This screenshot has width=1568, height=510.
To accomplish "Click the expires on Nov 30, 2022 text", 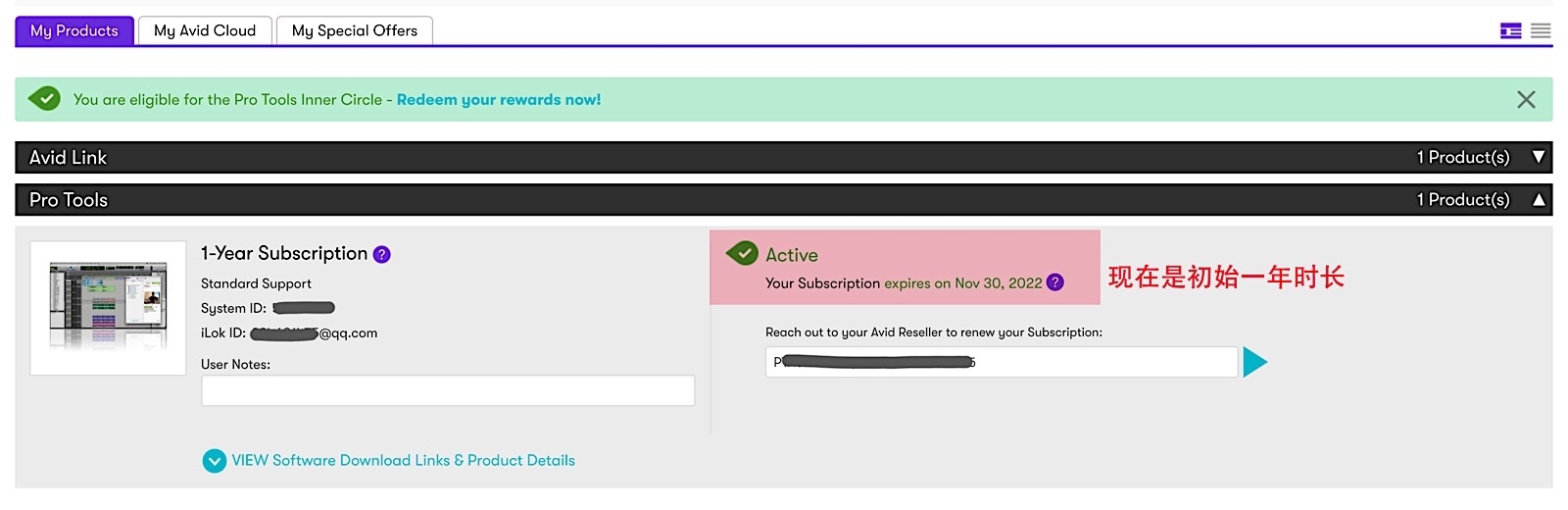I will tap(963, 283).
